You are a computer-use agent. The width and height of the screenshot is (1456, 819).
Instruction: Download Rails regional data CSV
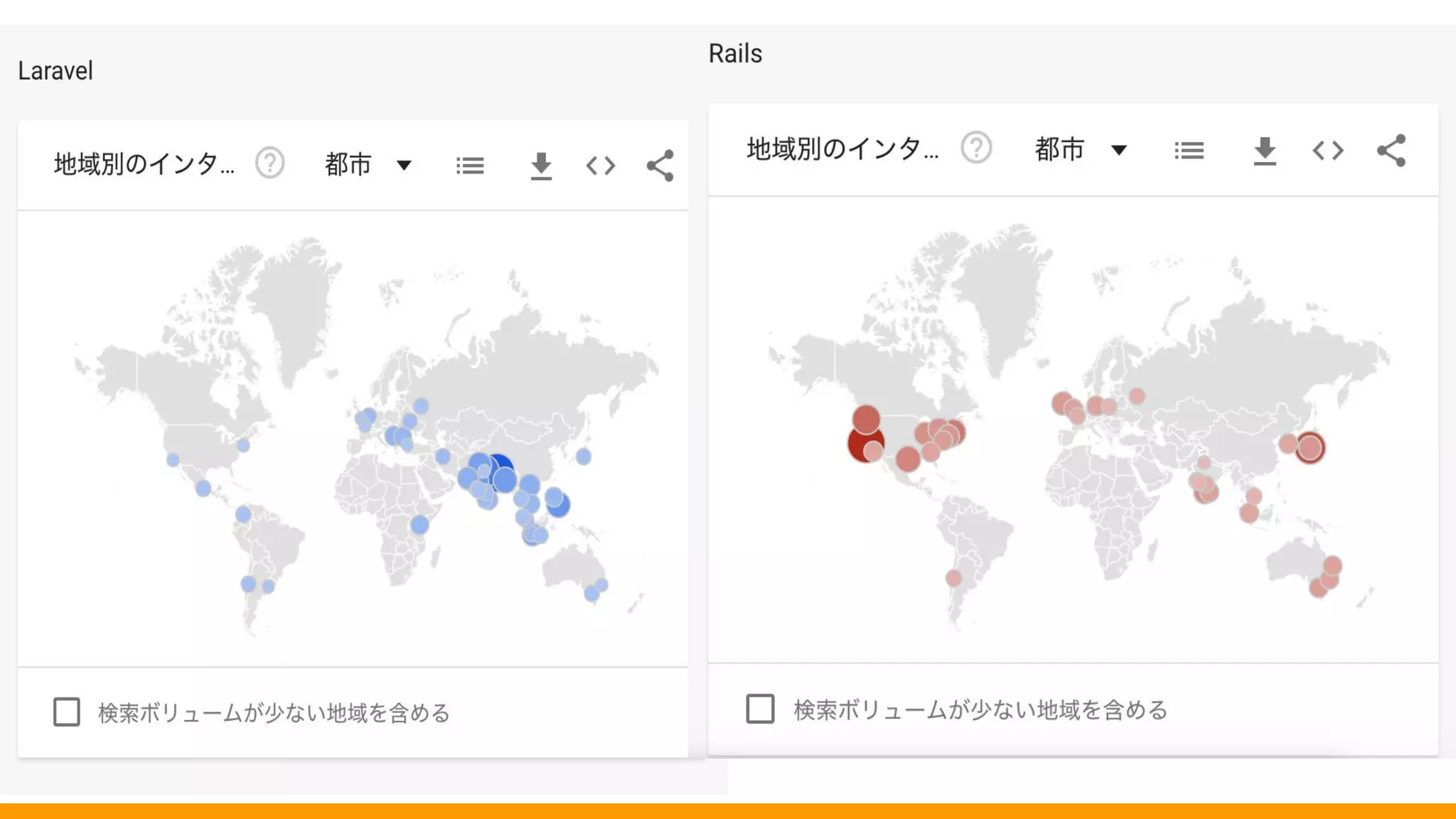point(1265,151)
